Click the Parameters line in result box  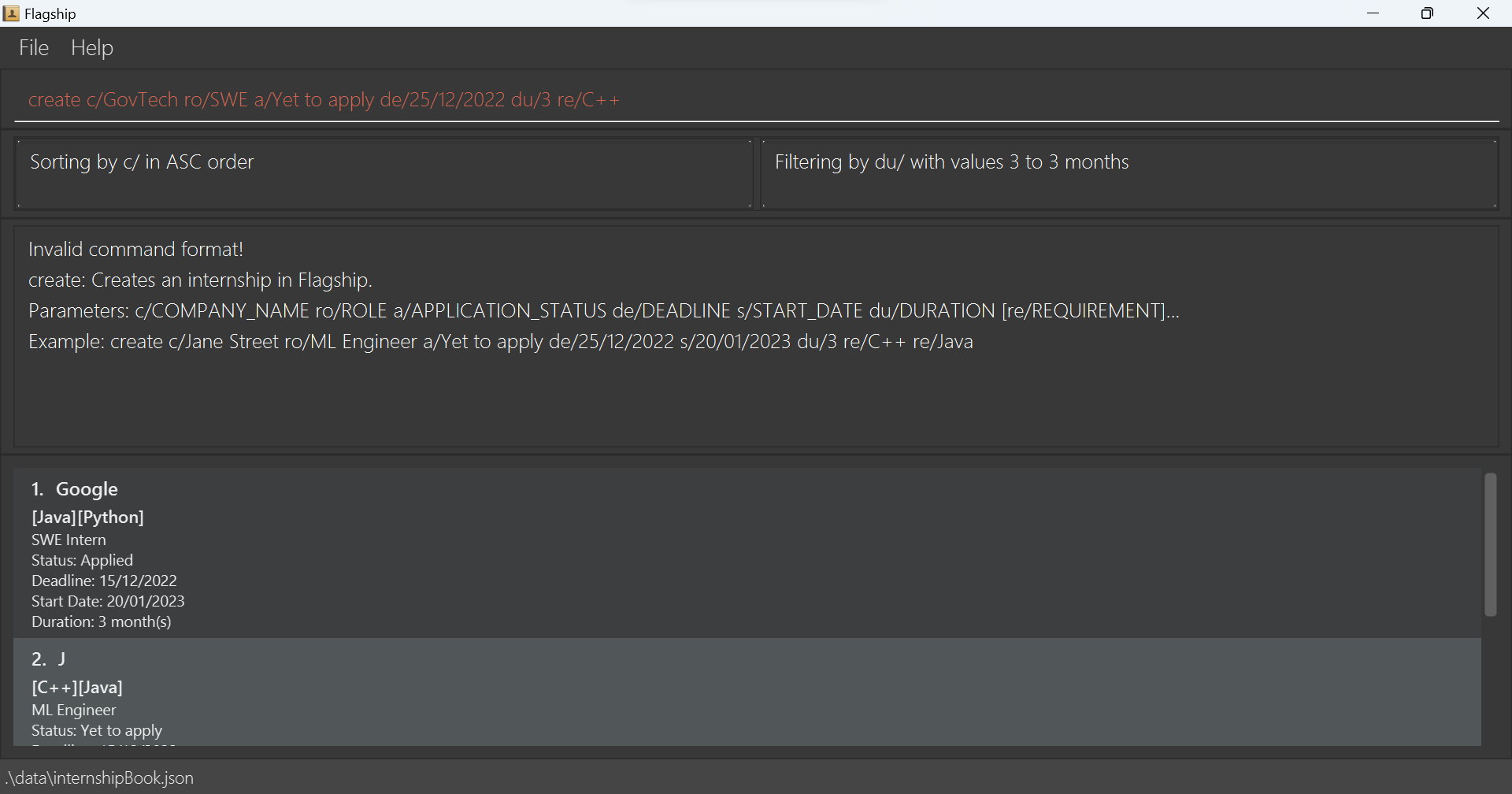point(604,311)
